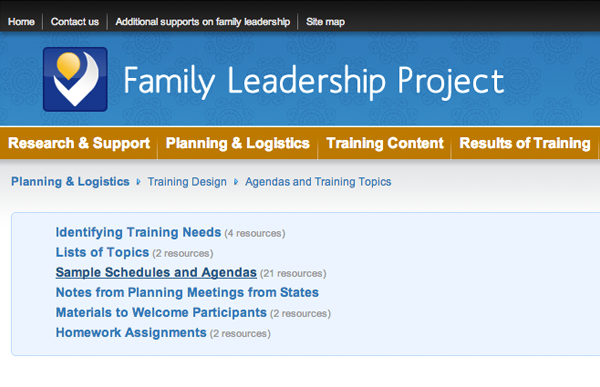Switch to the Results of Training tab

pos(525,143)
